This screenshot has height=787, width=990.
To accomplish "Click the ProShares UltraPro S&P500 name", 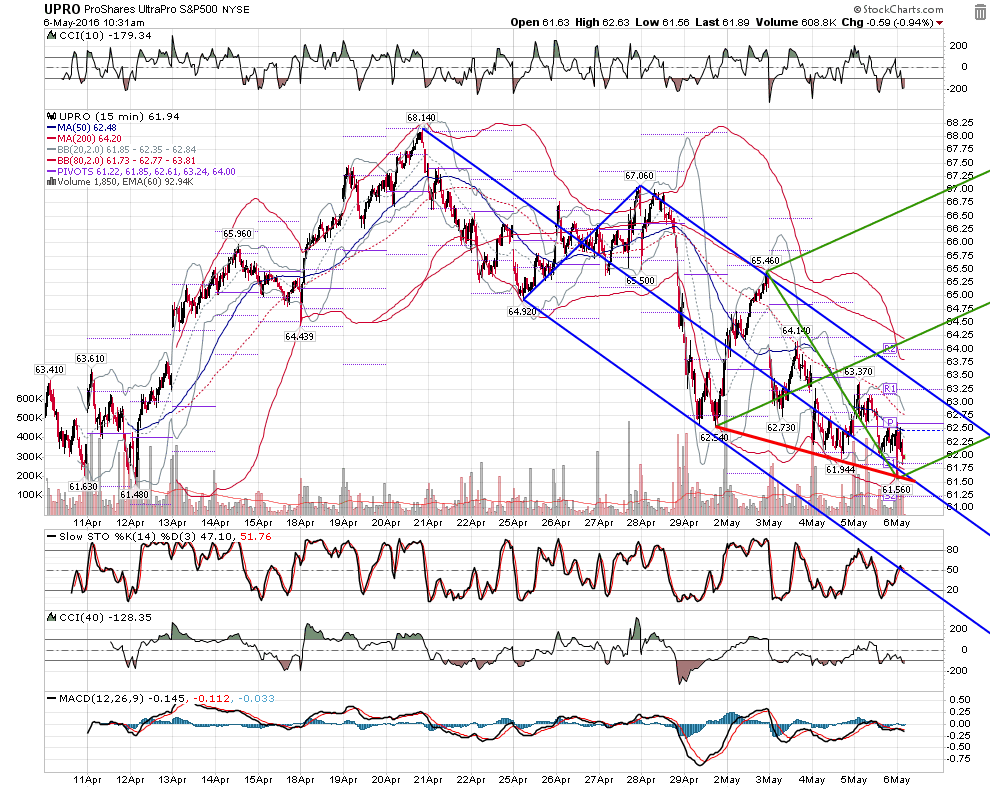I will pyautogui.click(x=152, y=9).
